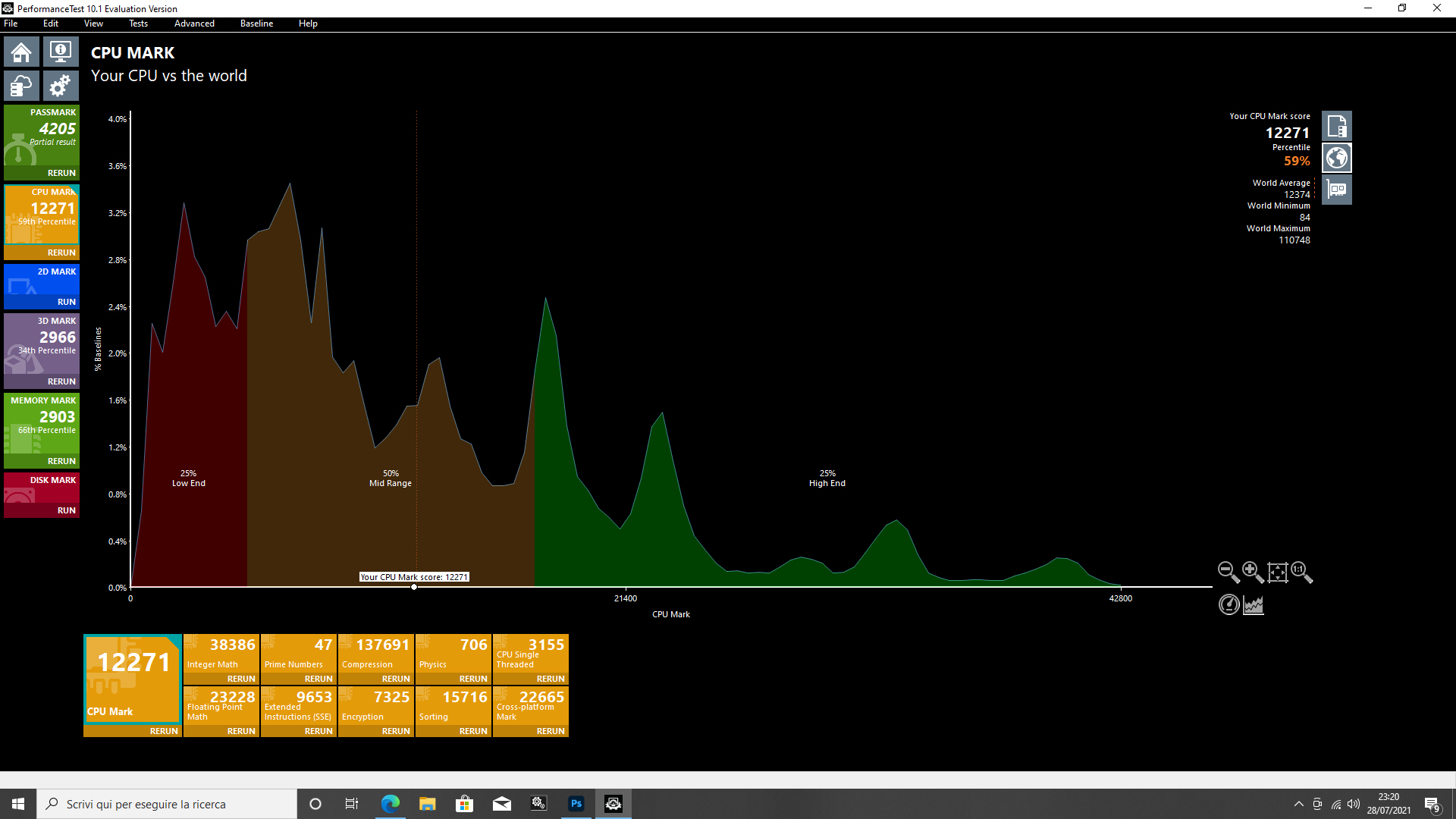Image resolution: width=1456 pixels, height=819 pixels.
Task: Rerun the CPU Mark sidebar test
Action: [x=61, y=253]
